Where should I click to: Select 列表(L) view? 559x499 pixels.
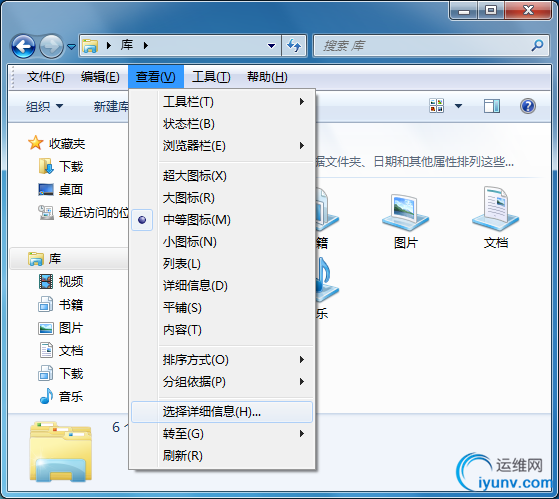point(222,264)
